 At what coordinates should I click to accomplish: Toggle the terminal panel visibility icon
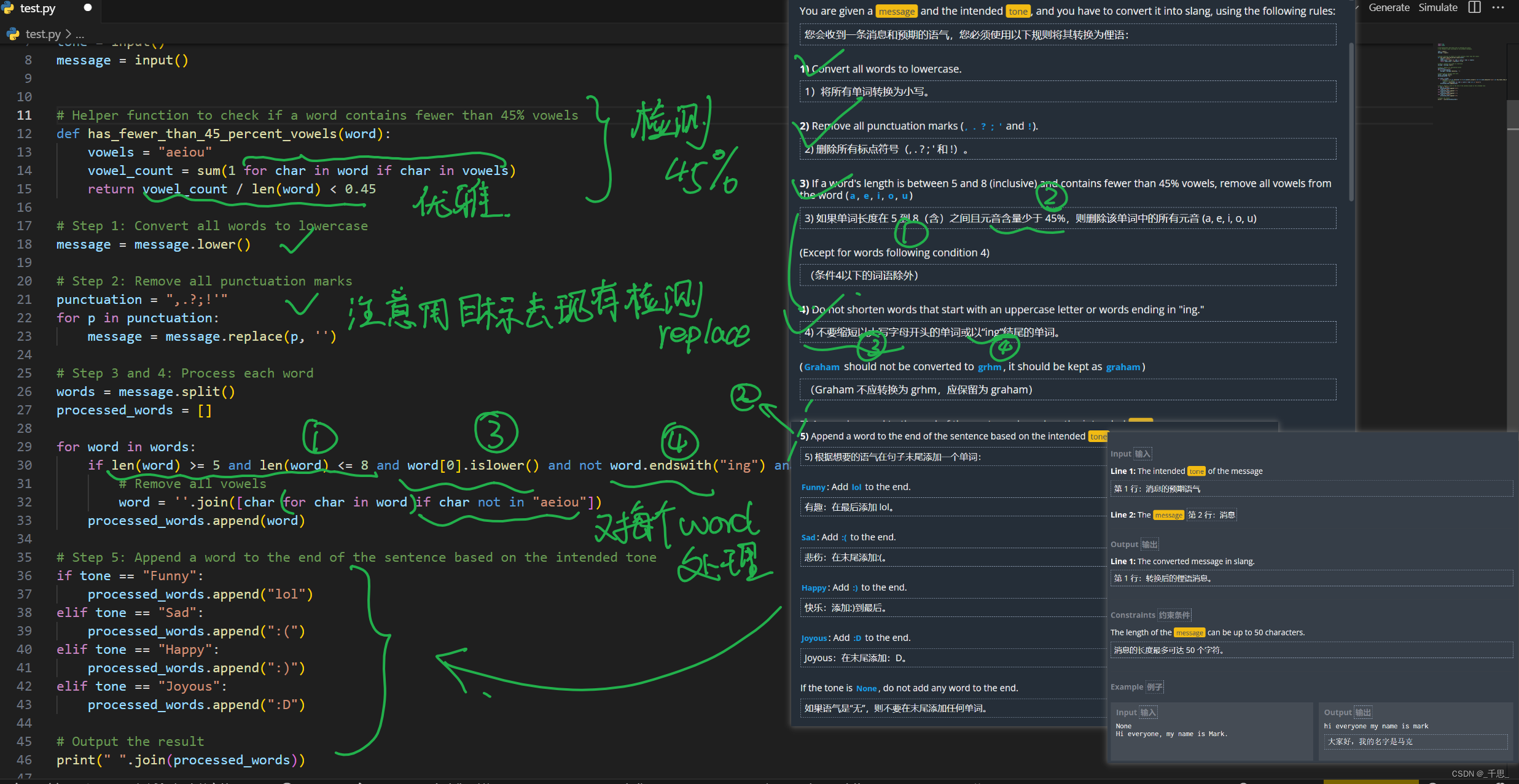(1475, 8)
